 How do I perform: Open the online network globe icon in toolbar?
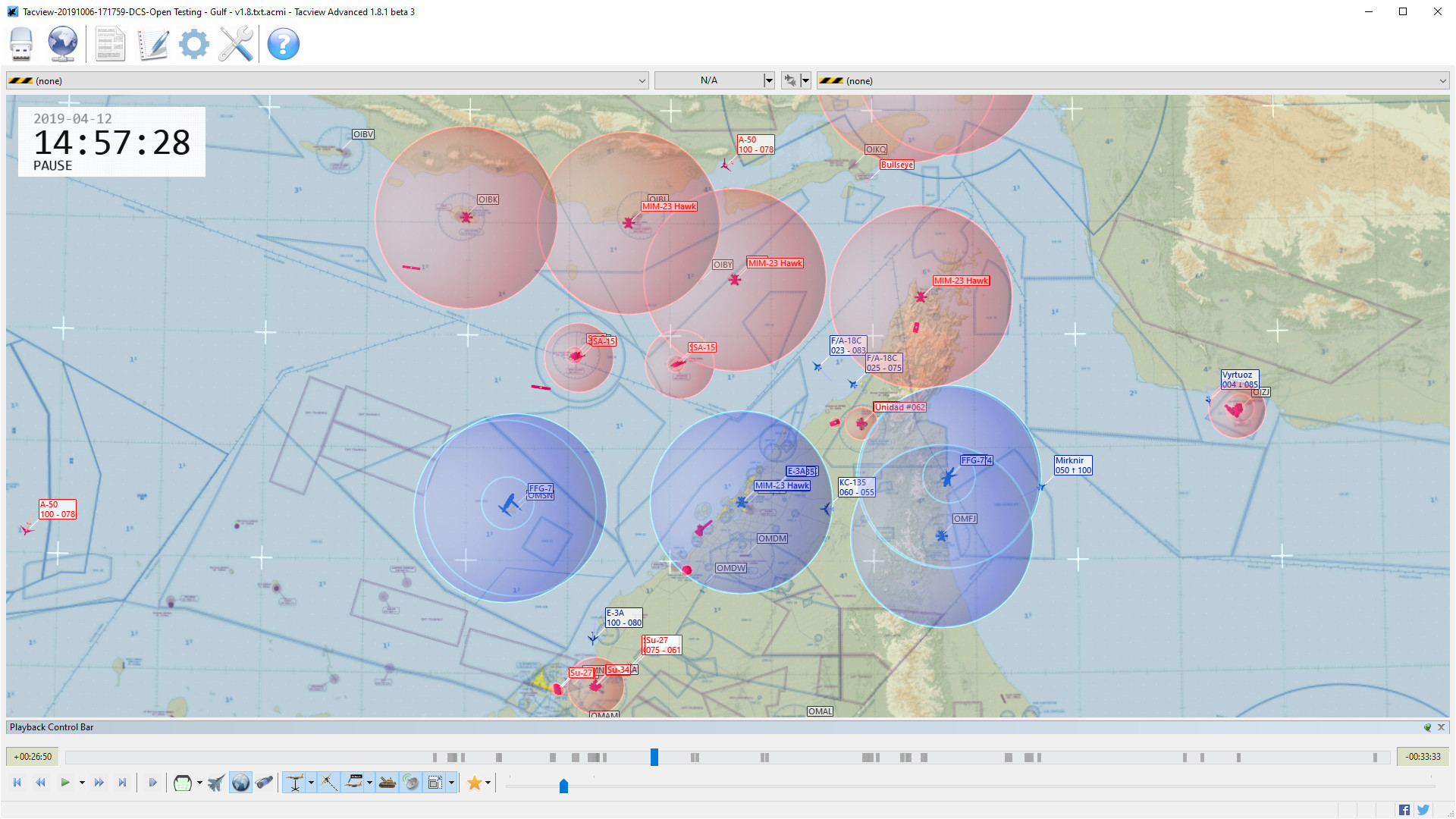pos(63,44)
